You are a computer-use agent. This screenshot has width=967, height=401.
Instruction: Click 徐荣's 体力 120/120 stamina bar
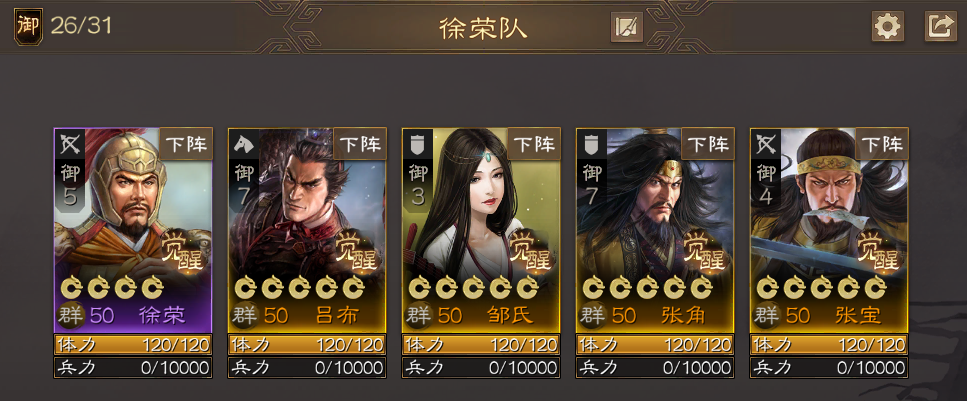click(x=133, y=344)
